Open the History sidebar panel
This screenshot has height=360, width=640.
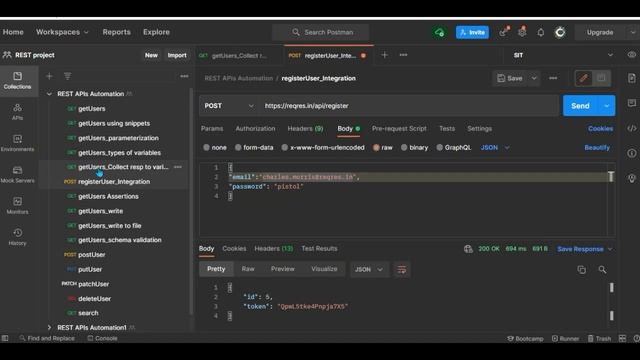coord(17,237)
